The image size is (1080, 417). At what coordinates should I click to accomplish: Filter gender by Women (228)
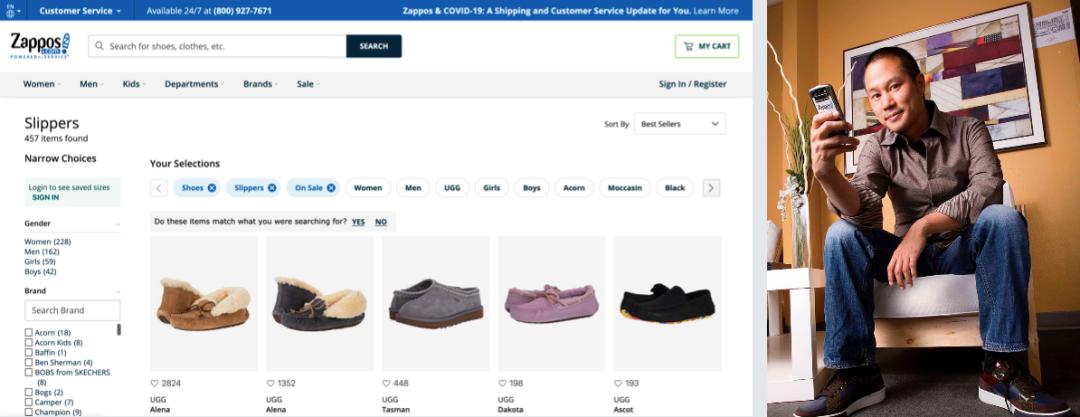(48, 242)
